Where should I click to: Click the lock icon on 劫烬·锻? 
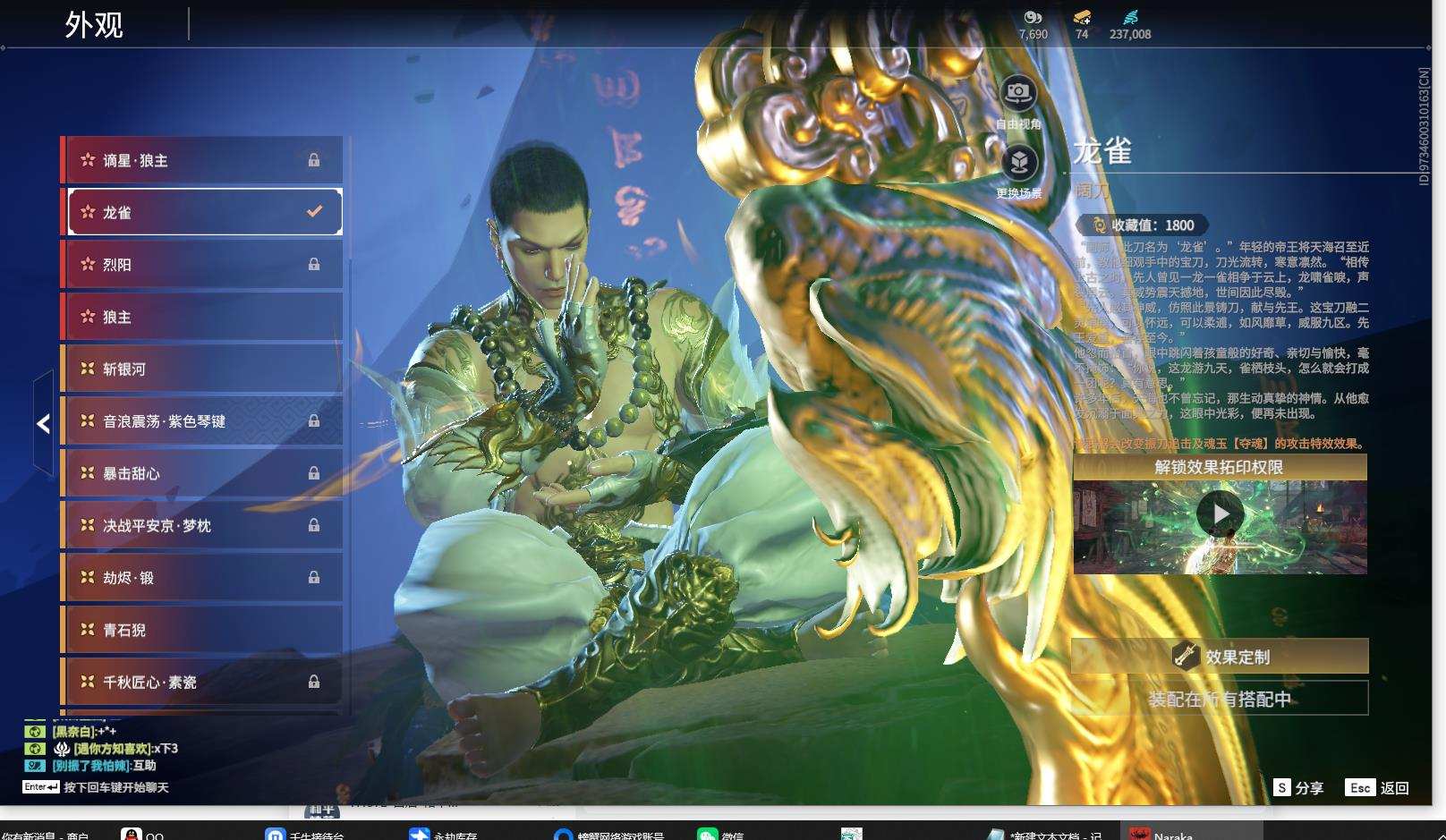(314, 577)
